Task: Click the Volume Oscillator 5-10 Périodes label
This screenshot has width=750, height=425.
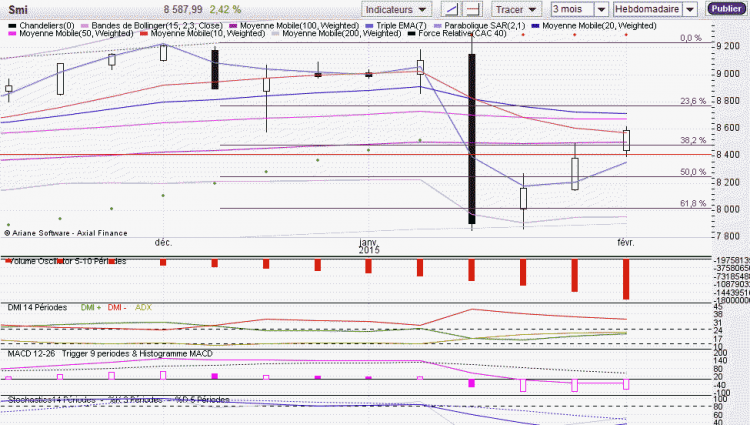Action: tap(66, 261)
